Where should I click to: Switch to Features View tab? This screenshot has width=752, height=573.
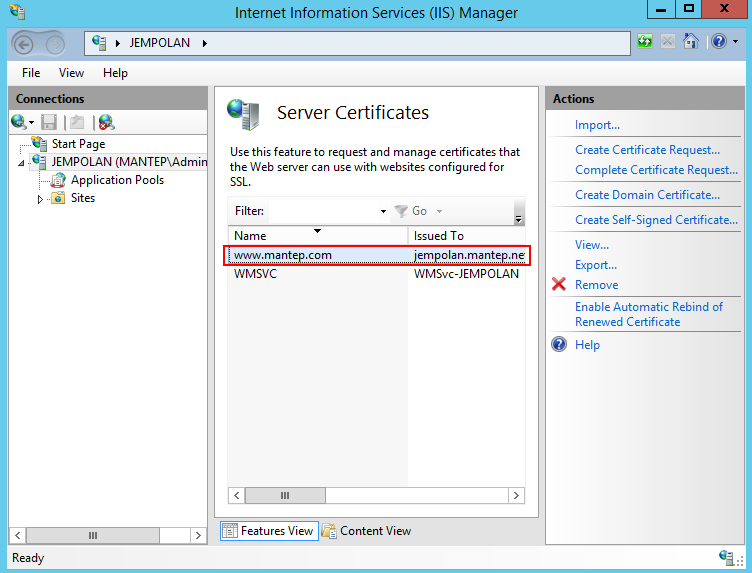pyautogui.click(x=269, y=531)
